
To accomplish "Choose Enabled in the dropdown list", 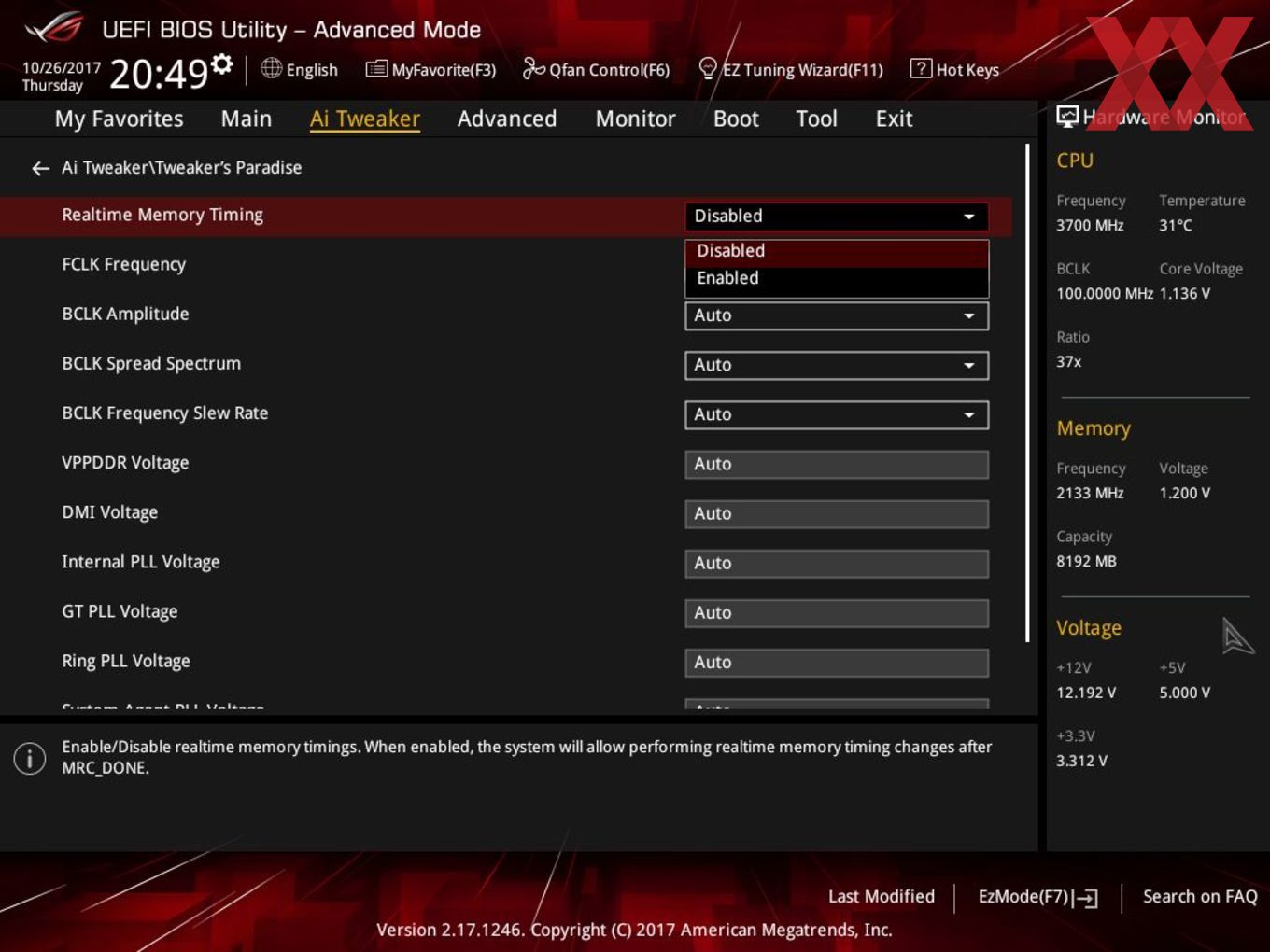I will [x=837, y=278].
